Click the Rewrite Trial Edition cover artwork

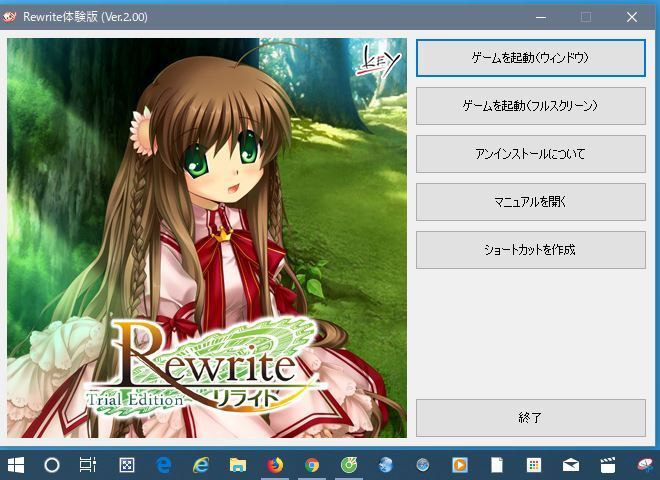pyautogui.click(x=207, y=238)
